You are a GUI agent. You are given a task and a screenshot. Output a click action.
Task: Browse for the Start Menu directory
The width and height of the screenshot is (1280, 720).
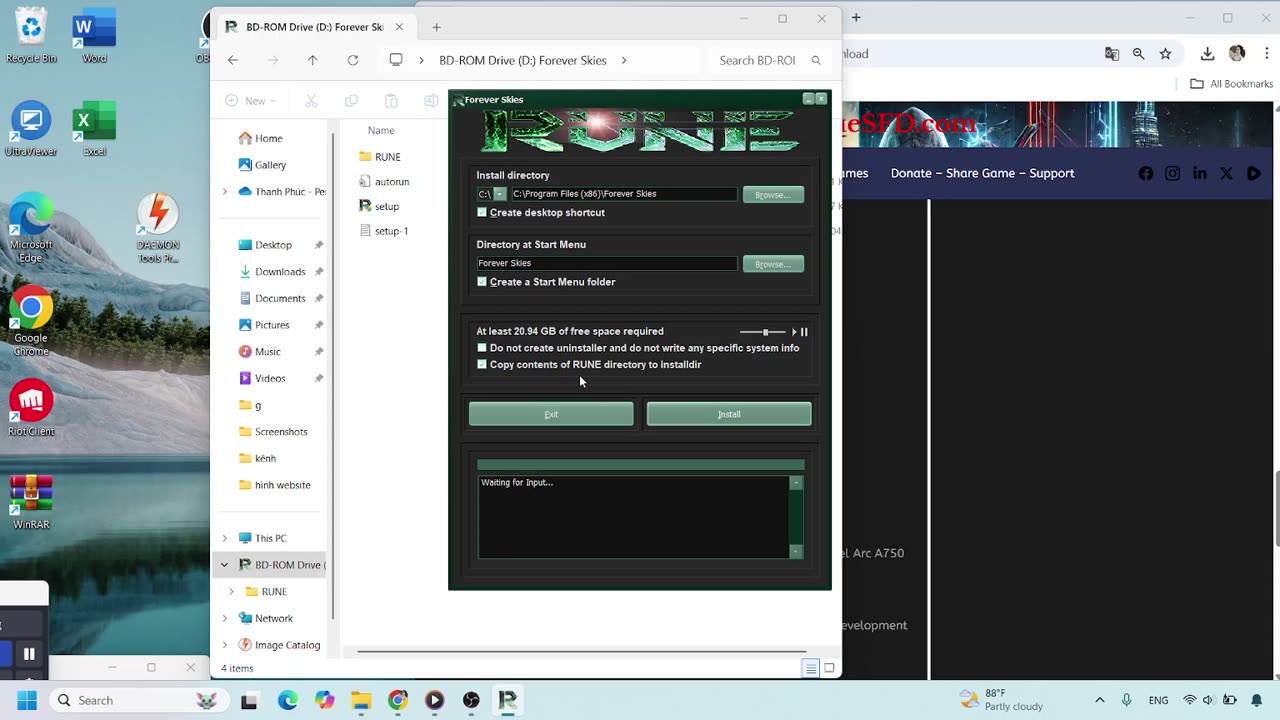773,264
